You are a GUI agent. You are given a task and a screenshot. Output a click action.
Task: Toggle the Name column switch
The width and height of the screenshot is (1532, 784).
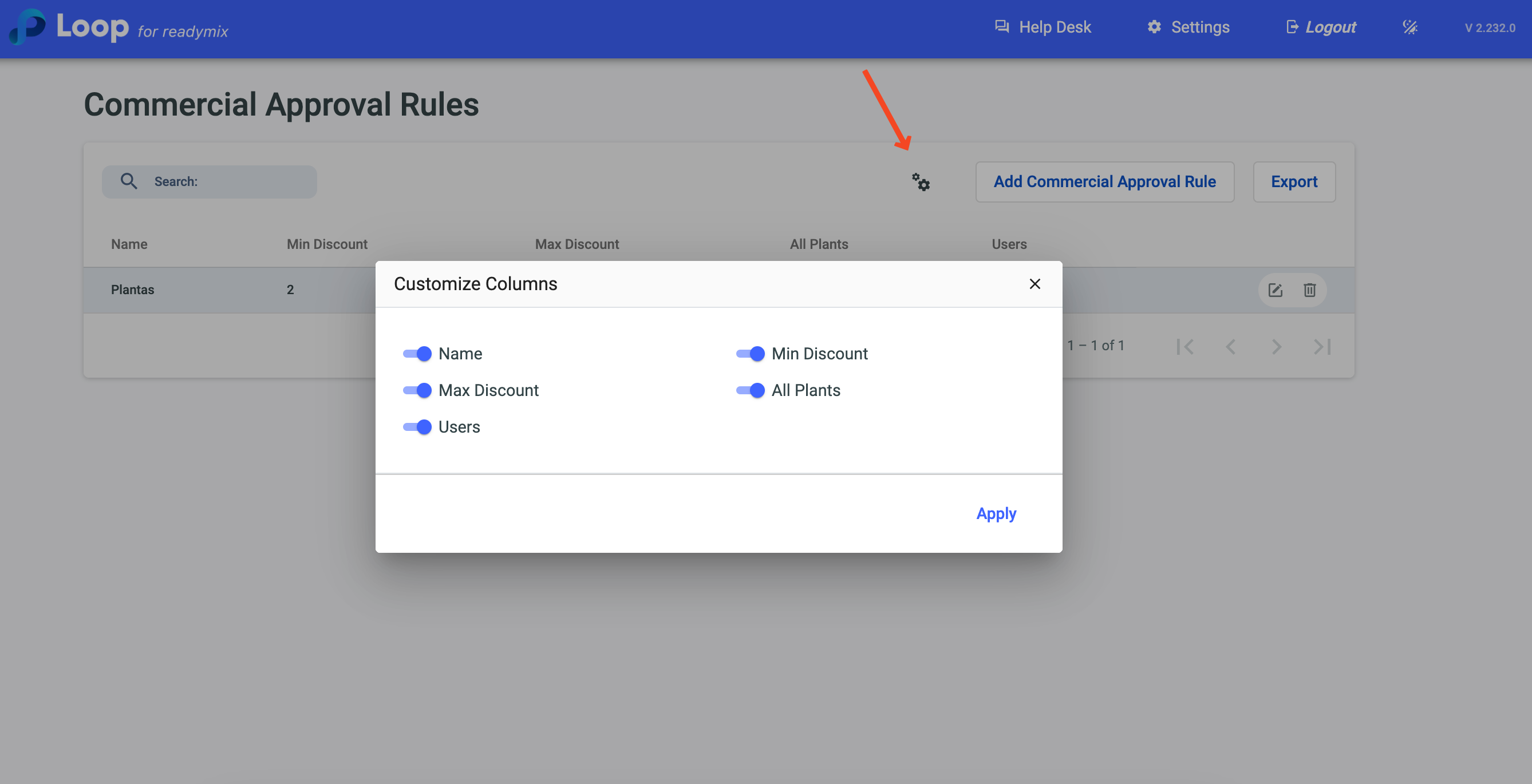pyautogui.click(x=417, y=354)
